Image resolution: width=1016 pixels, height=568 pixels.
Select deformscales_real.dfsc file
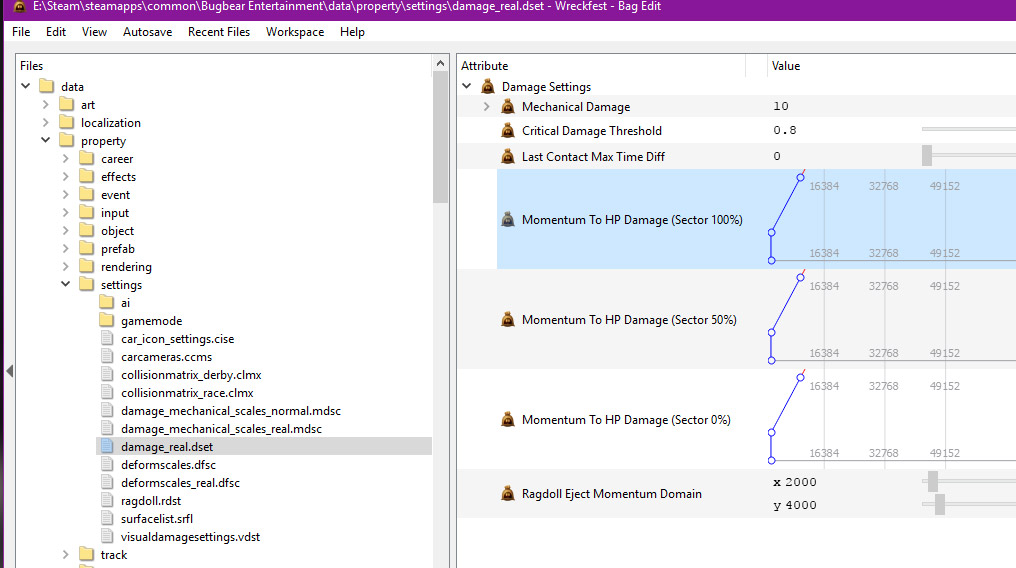click(x=180, y=483)
